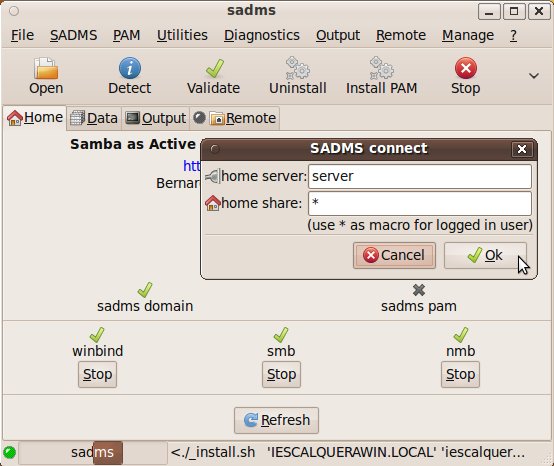Click the Validate checkmark toolbar icon
This screenshot has width=554, height=466.
click(x=214, y=68)
